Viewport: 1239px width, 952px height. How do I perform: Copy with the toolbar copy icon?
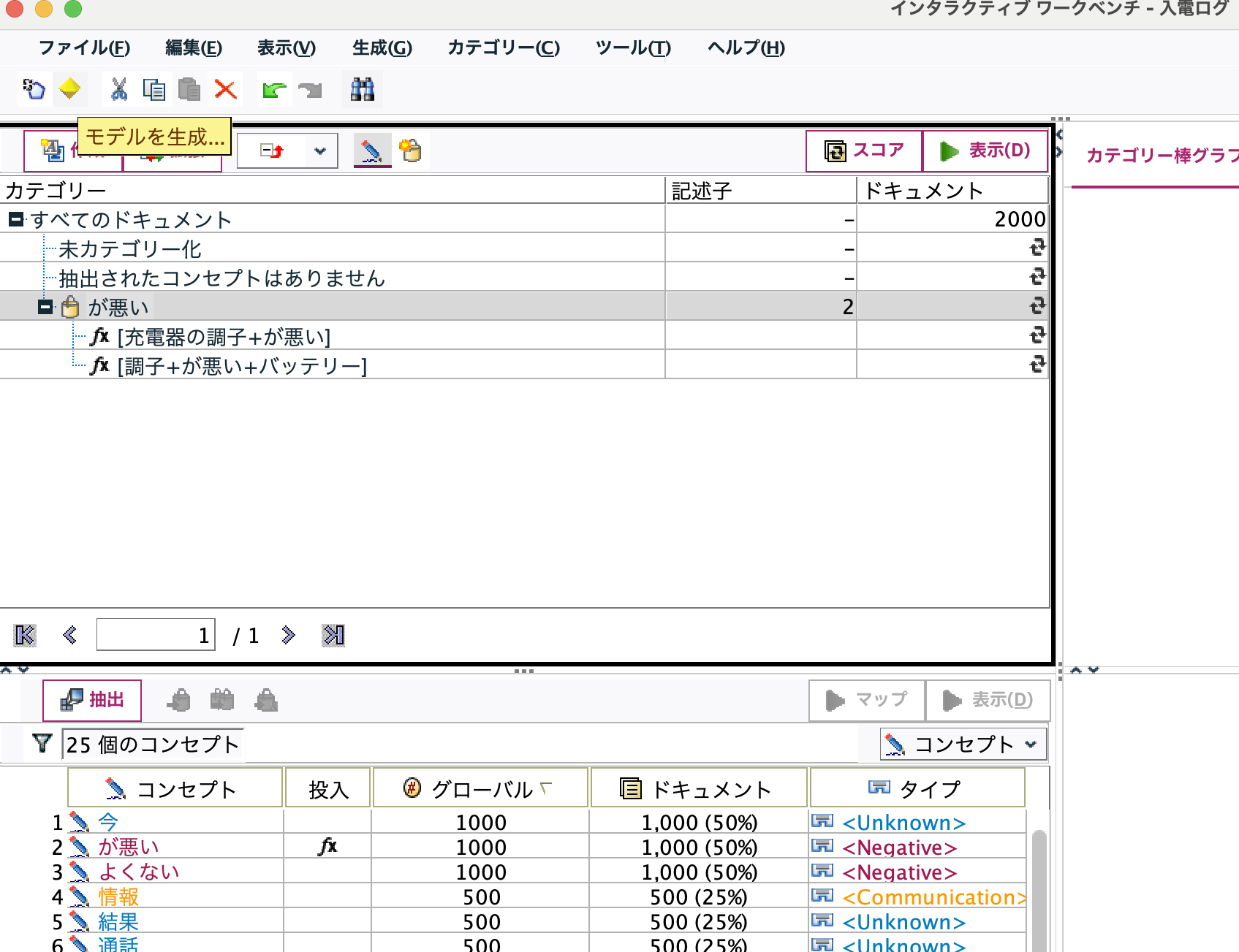pyautogui.click(x=154, y=88)
